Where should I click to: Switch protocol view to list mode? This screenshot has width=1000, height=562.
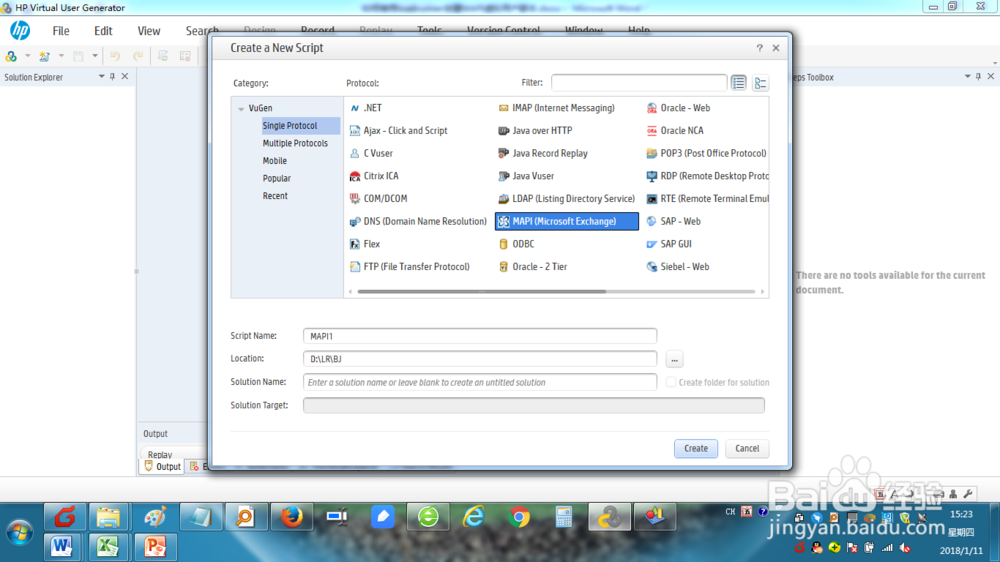[x=739, y=83]
